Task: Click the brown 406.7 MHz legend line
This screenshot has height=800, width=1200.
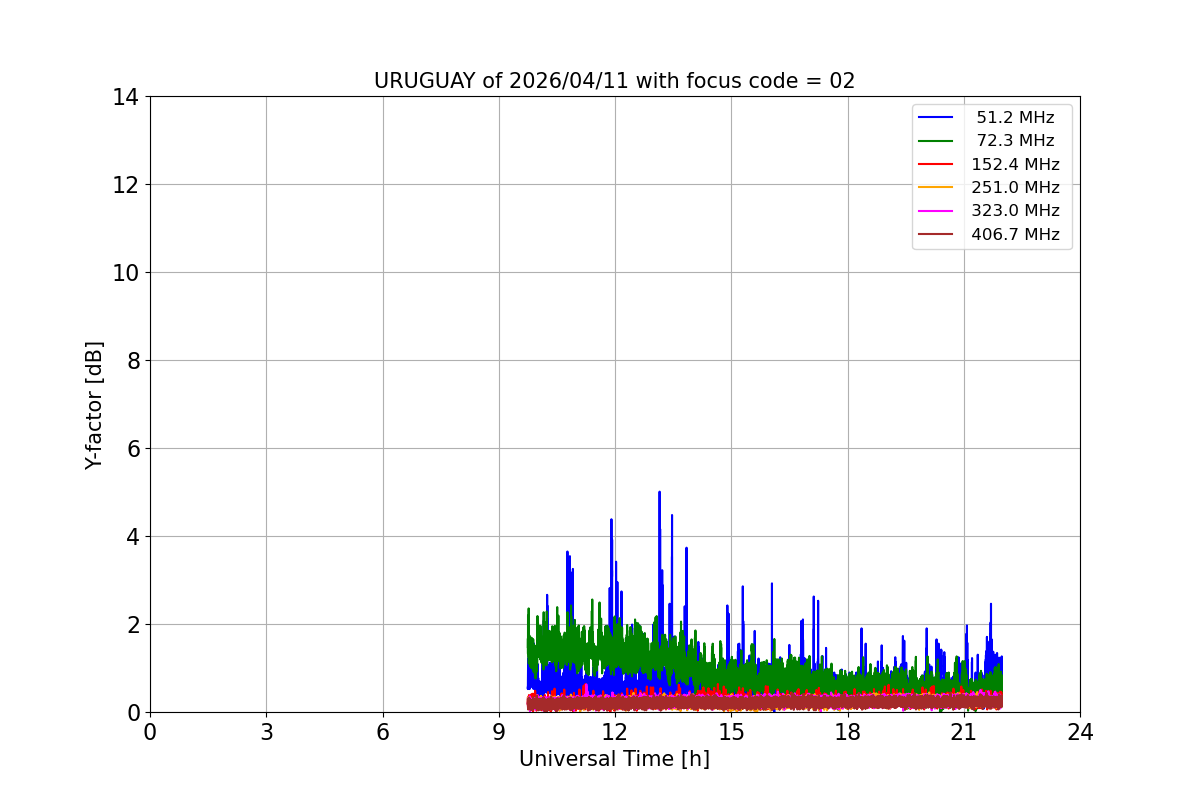Action: [x=936, y=235]
